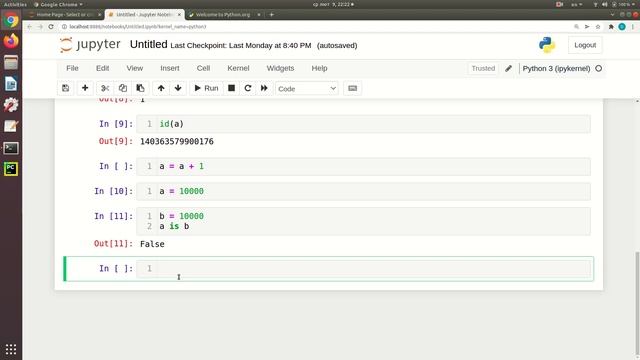Log out with the Logout button

585,45
